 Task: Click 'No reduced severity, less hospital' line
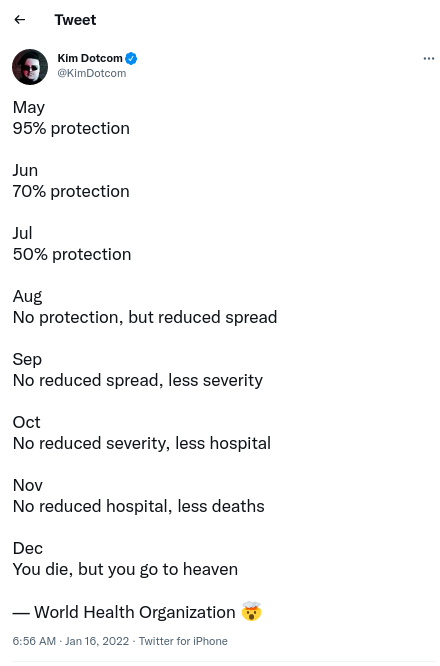pyautogui.click(x=141, y=443)
